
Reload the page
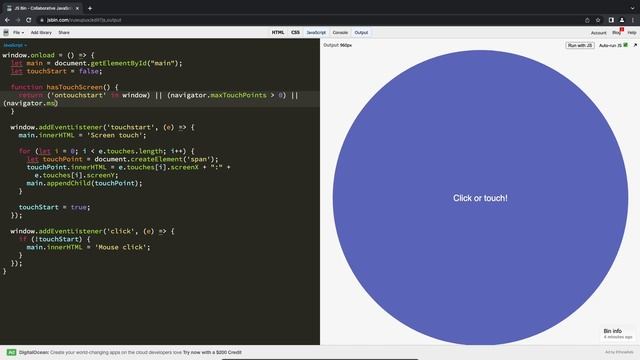click(x=29, y=20)
